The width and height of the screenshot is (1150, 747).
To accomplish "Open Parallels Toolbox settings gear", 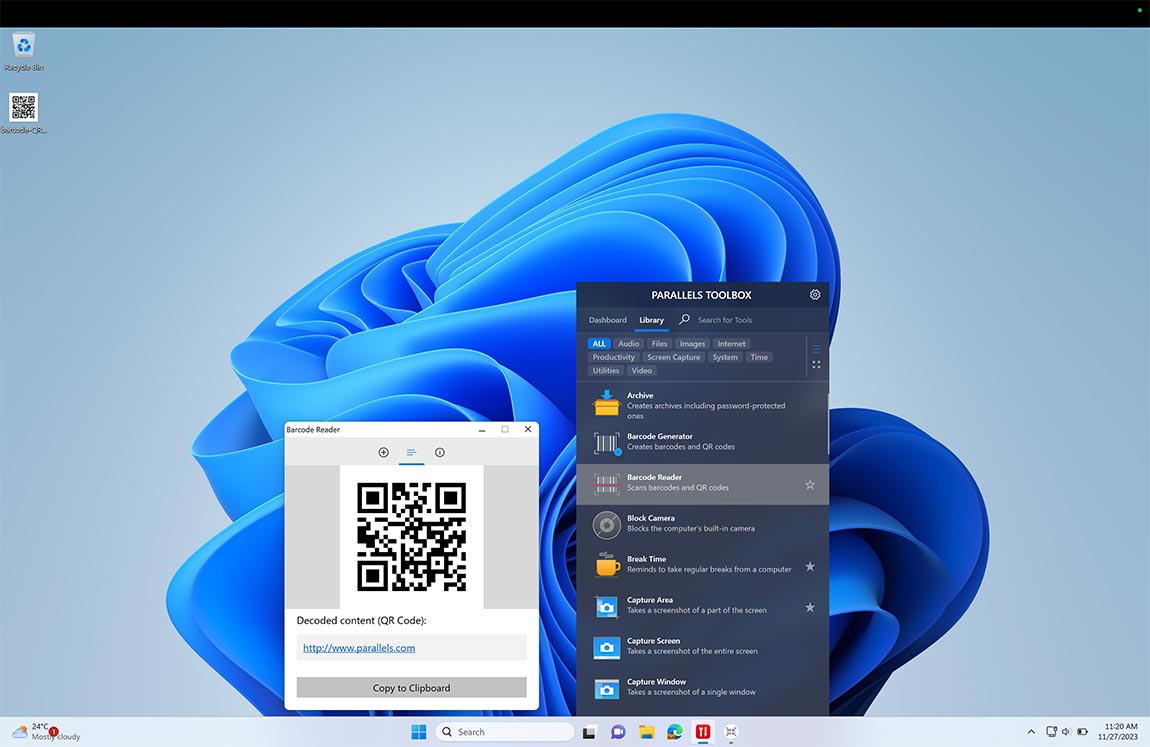I will click(x=815, y=294).
